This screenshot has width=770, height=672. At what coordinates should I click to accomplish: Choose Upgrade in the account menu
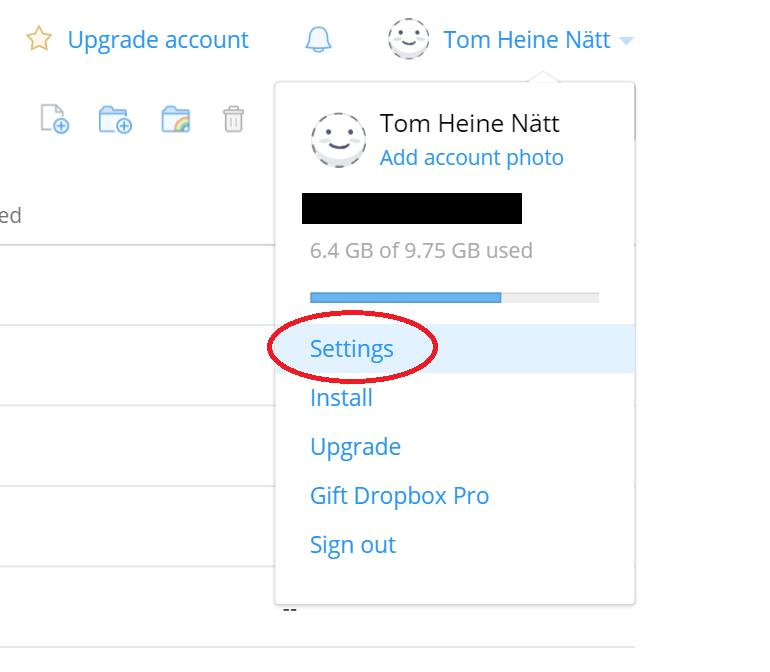point(356,447)
